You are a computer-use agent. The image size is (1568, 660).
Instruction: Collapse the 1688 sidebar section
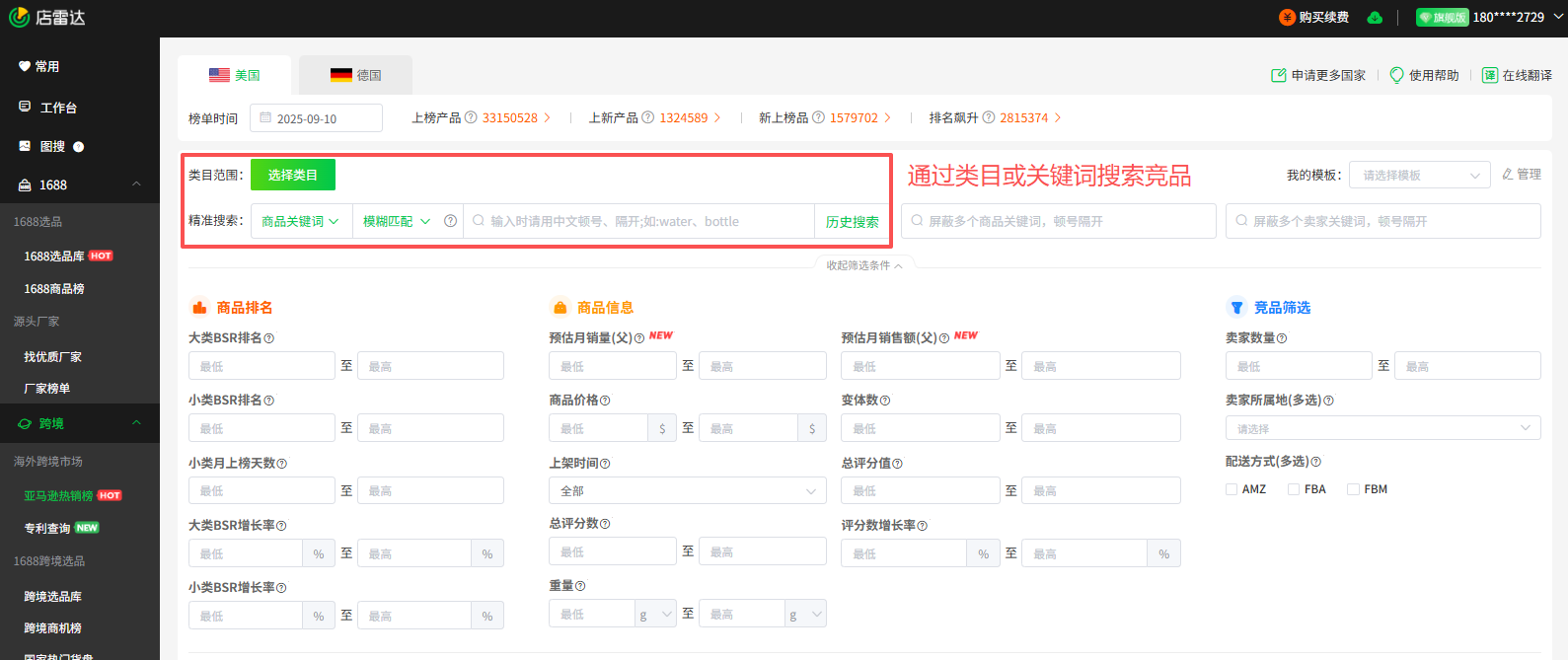[136, 184]
